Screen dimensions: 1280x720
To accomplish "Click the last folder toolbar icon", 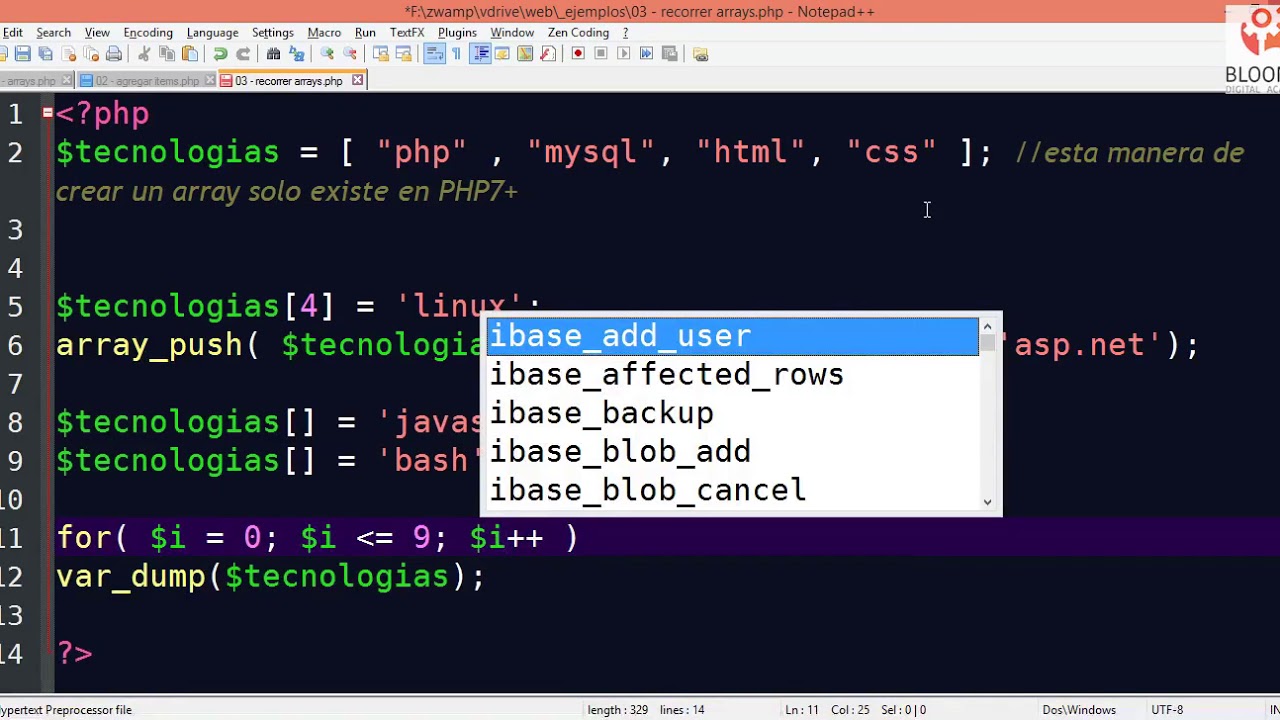I will coord(701,54).
